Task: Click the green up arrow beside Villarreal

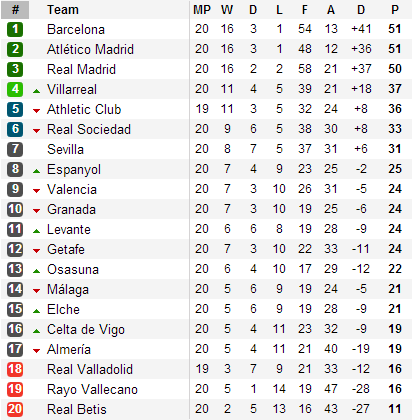Action: [x=37, y=91]
